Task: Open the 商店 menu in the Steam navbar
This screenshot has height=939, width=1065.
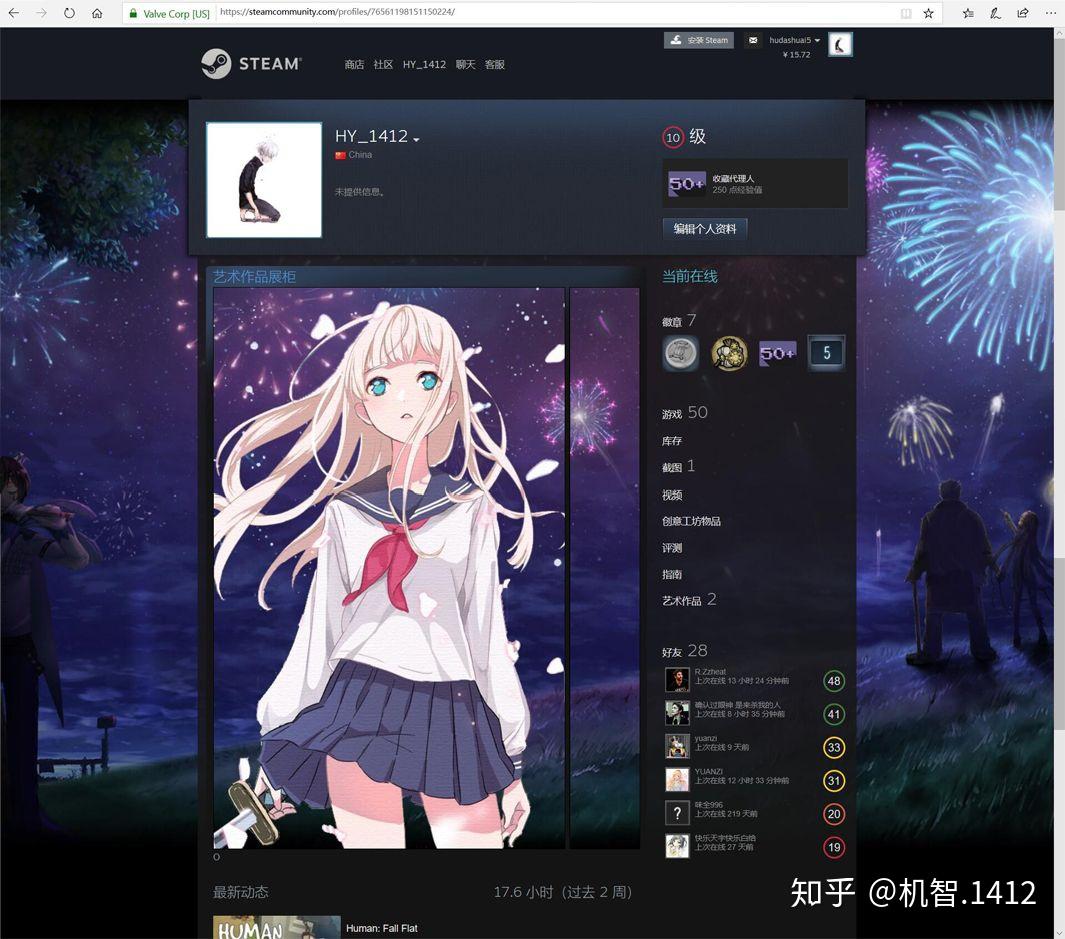Action: [355, 64]
